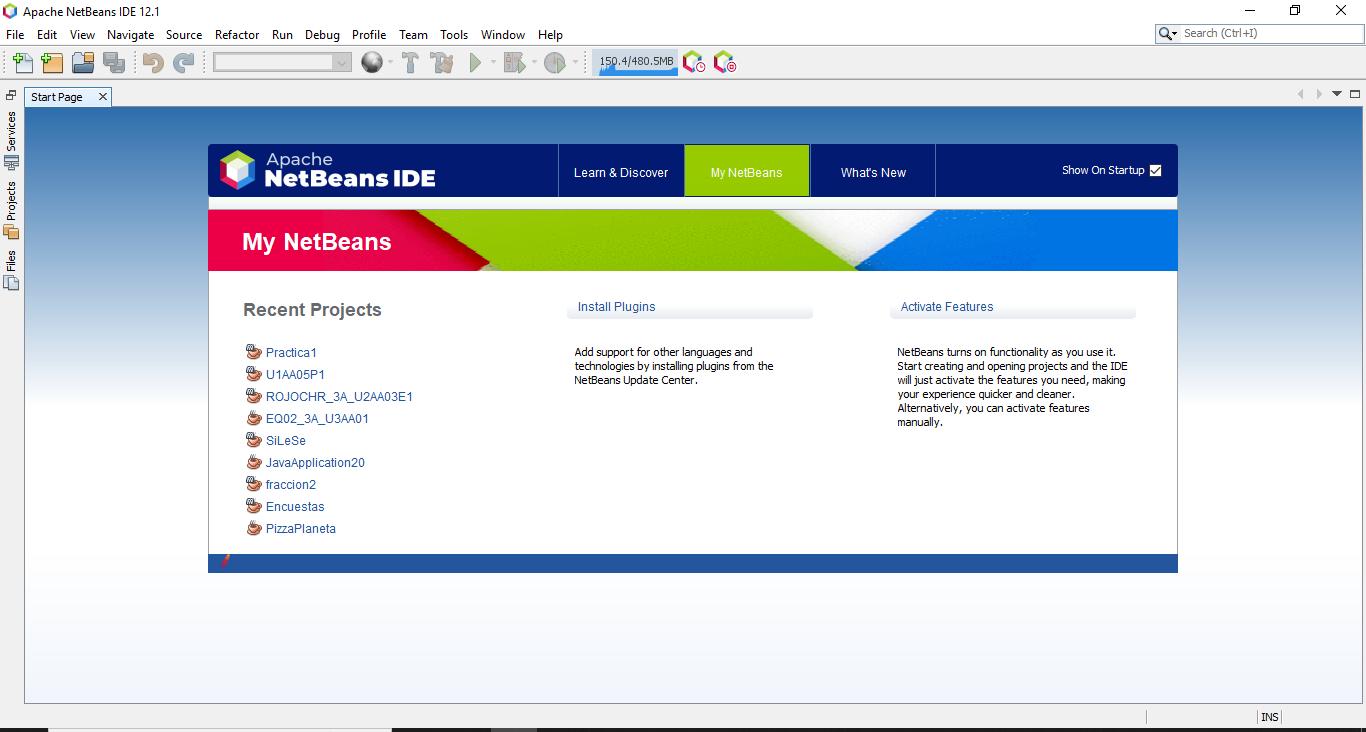Open an existing project
Viewport: 1366px width, 732px height.
click(83, 61)
